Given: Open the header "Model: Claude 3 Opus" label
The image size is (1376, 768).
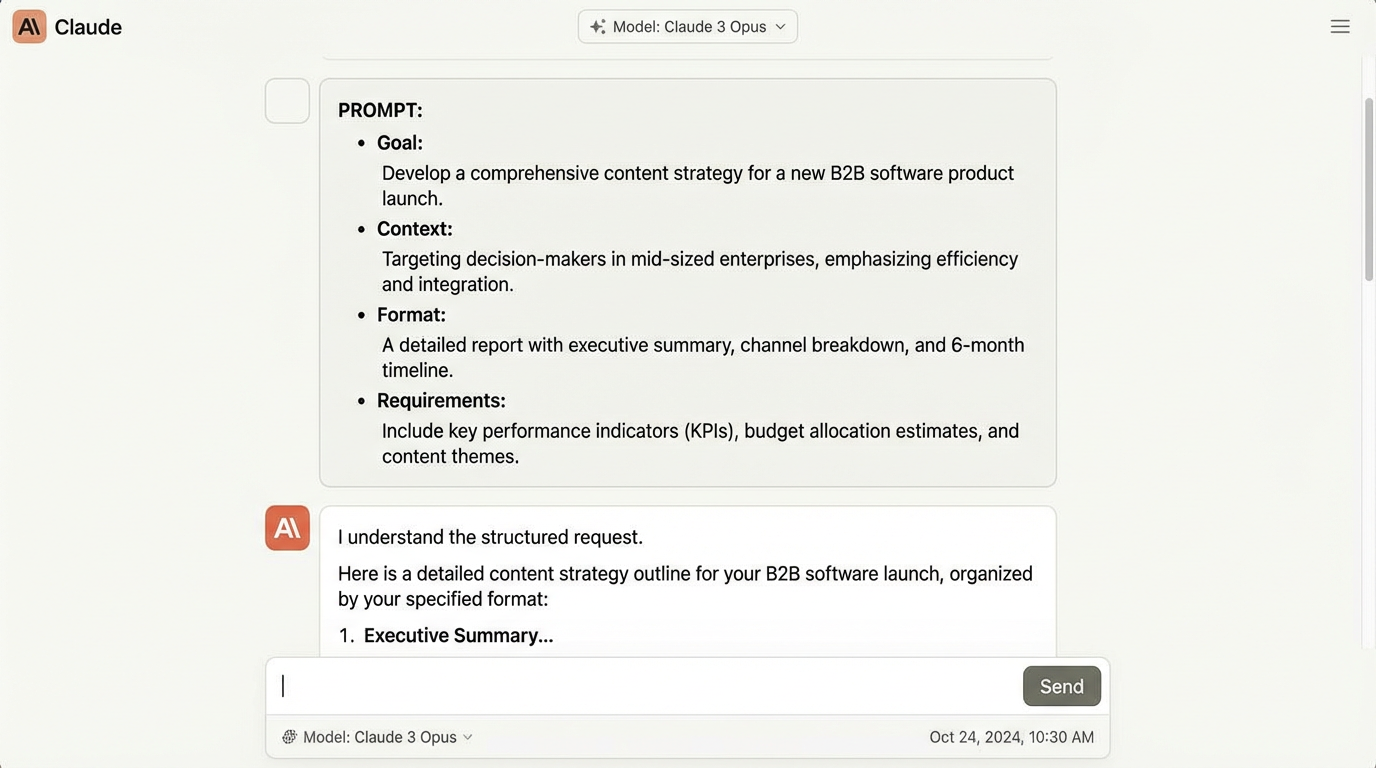Looking at the screenshot, I should click(689, 27).
